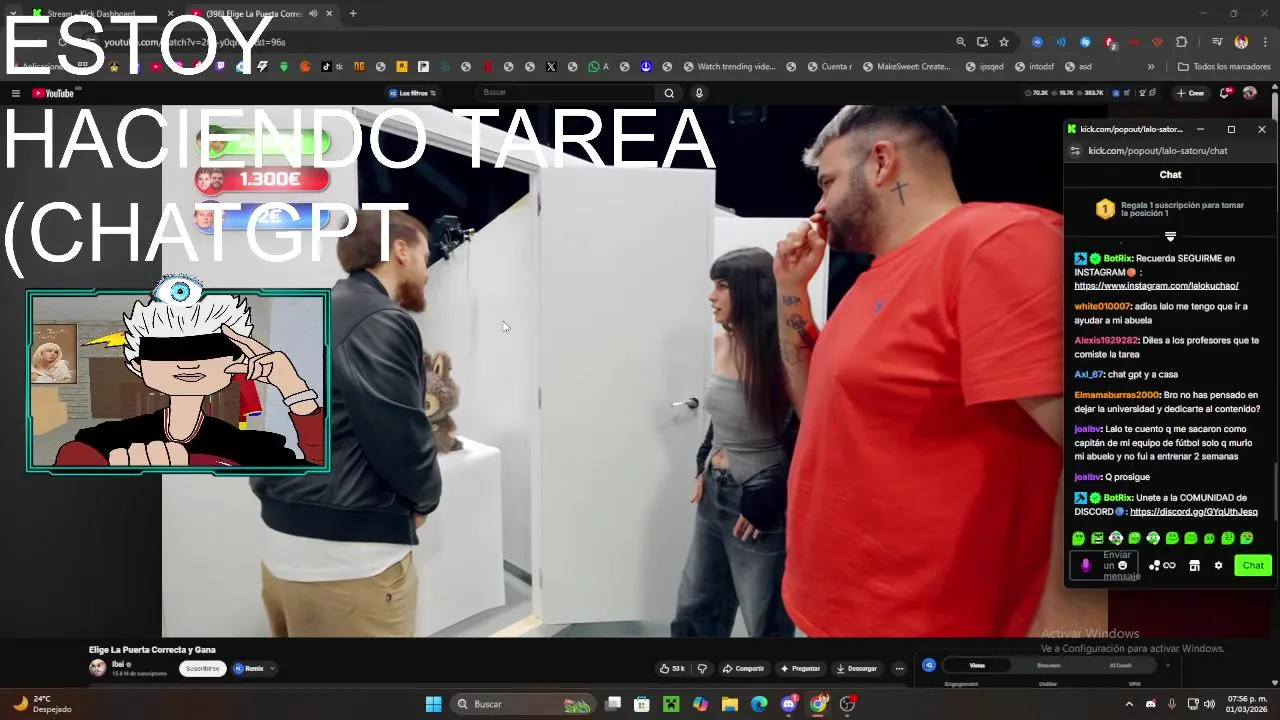1280x720 pixels.
Task: Click the Windows taskbar 'Buscar' search box
Action: click(525, 704)
